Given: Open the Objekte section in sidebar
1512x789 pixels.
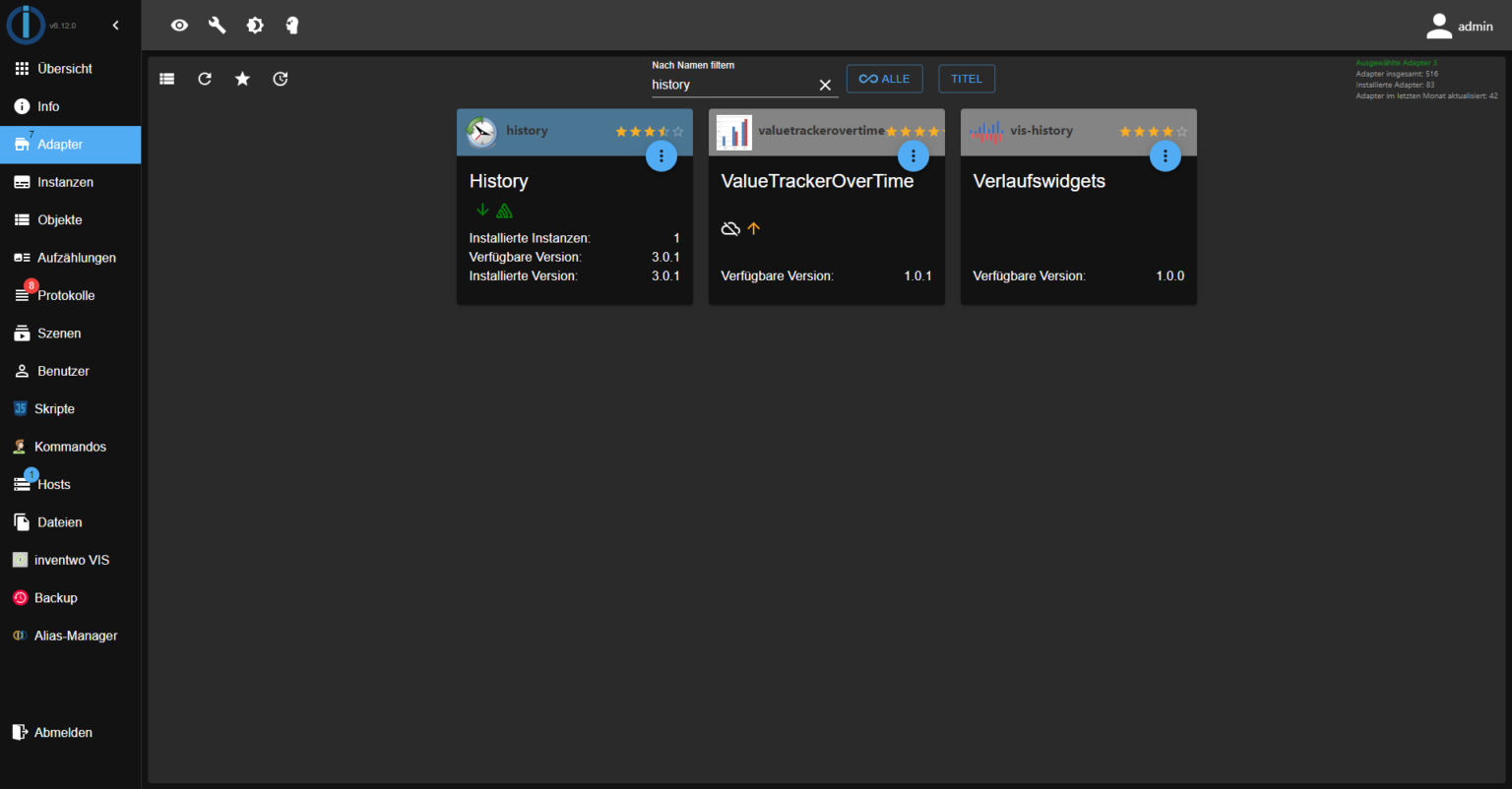Looking at the screenshot, I should click(x=61, y=219).
